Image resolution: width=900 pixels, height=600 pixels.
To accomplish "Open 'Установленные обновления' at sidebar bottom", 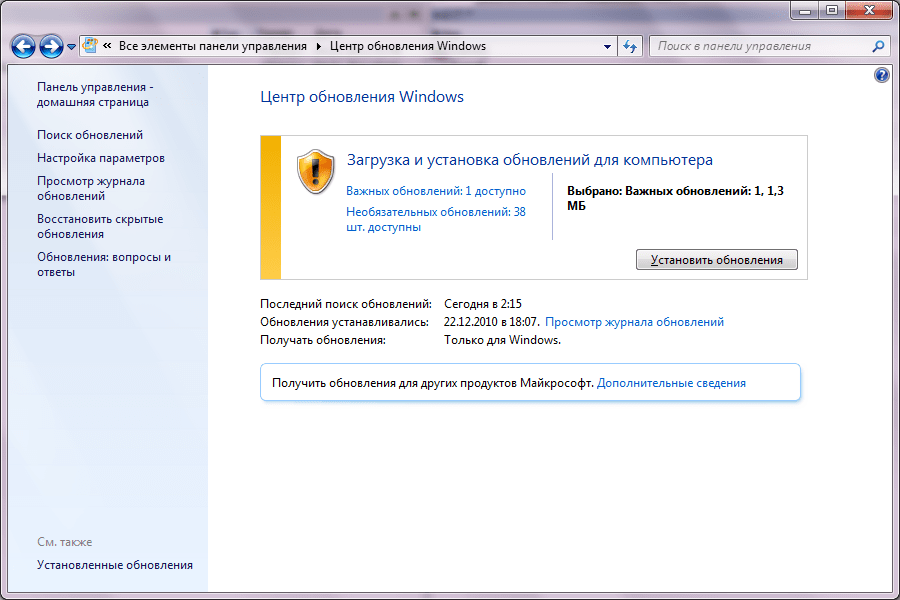I will coord(115,565).
